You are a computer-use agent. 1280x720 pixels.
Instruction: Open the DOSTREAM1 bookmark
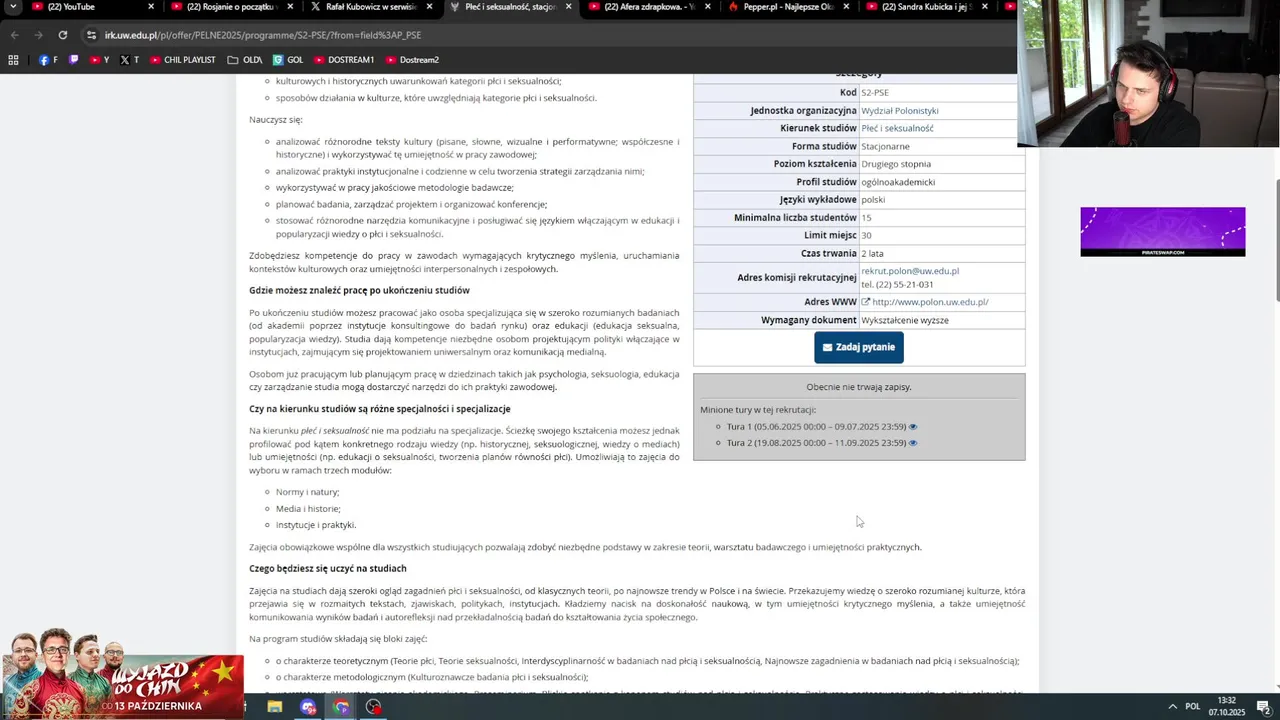tap(344, 60)
